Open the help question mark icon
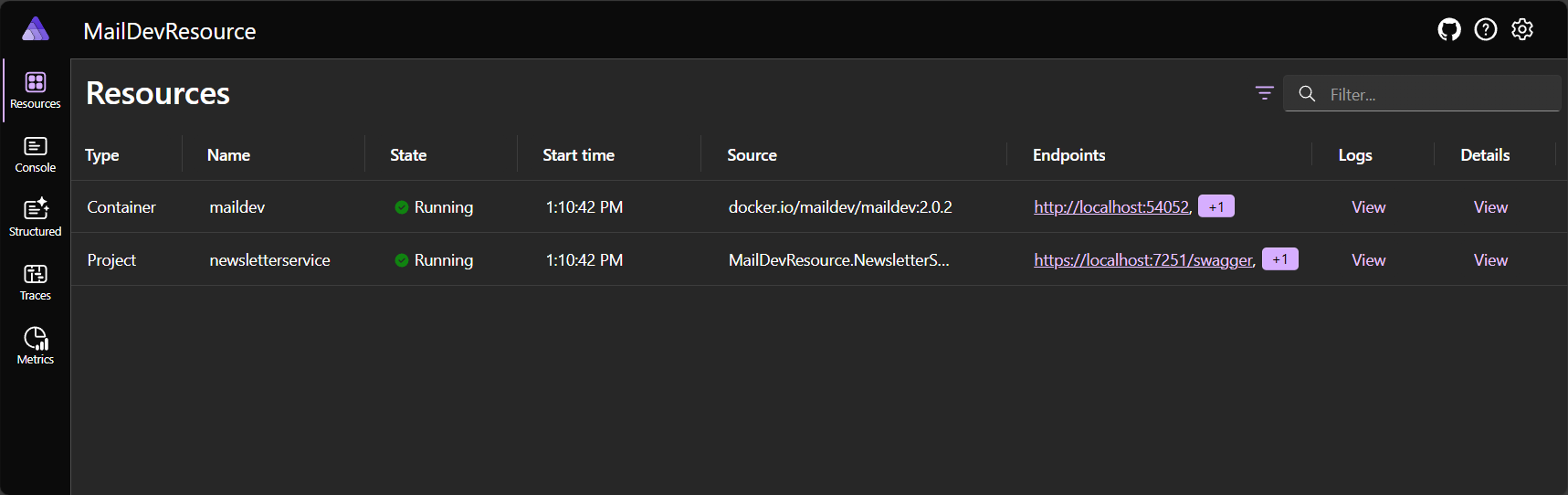 coord(1485,30)
